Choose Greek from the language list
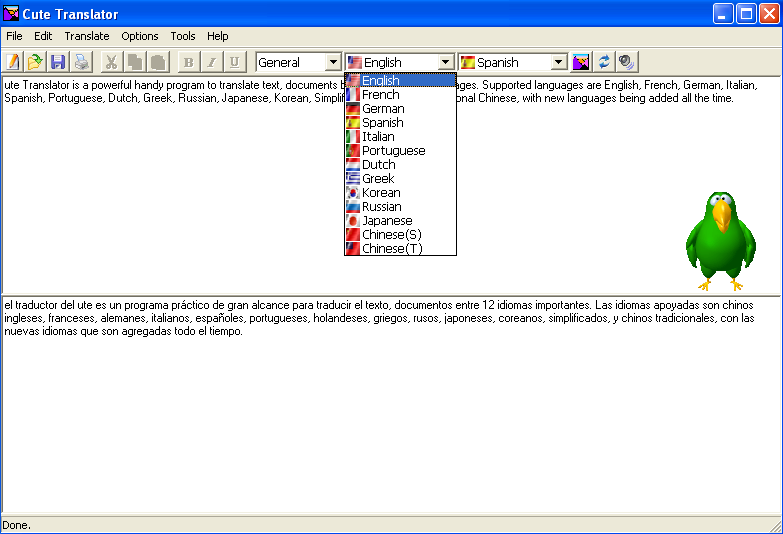Viewport: 783px width, 534px height. point(400,178)
